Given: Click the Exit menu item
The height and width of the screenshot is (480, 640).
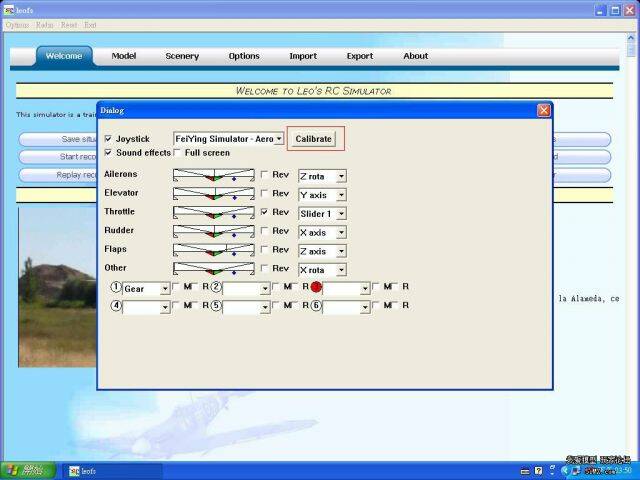Looking at the screenshot, I should [x=90, y=25].
